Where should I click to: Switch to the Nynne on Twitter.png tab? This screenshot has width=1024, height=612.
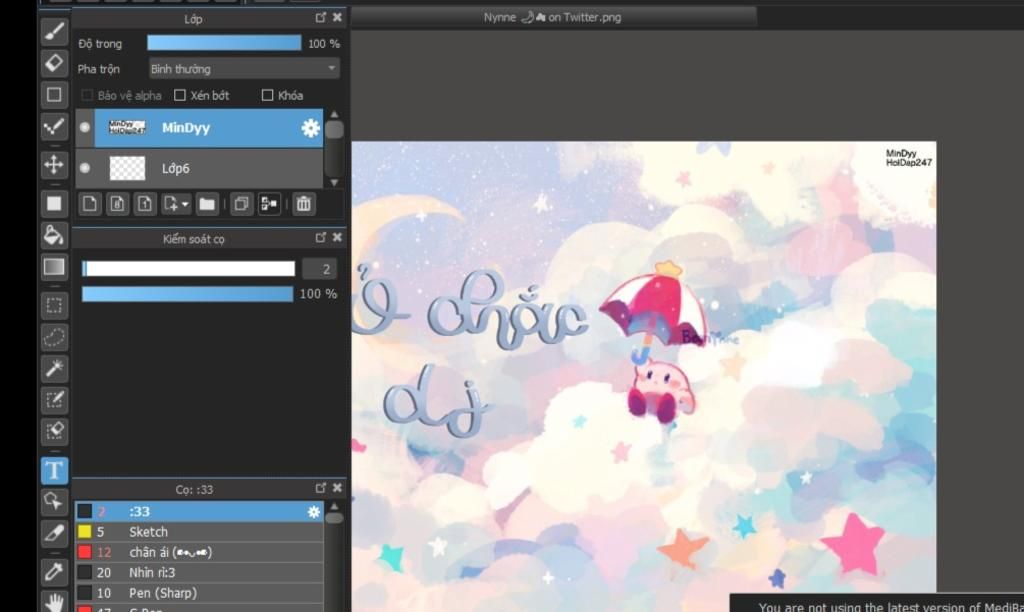point(552,18)
